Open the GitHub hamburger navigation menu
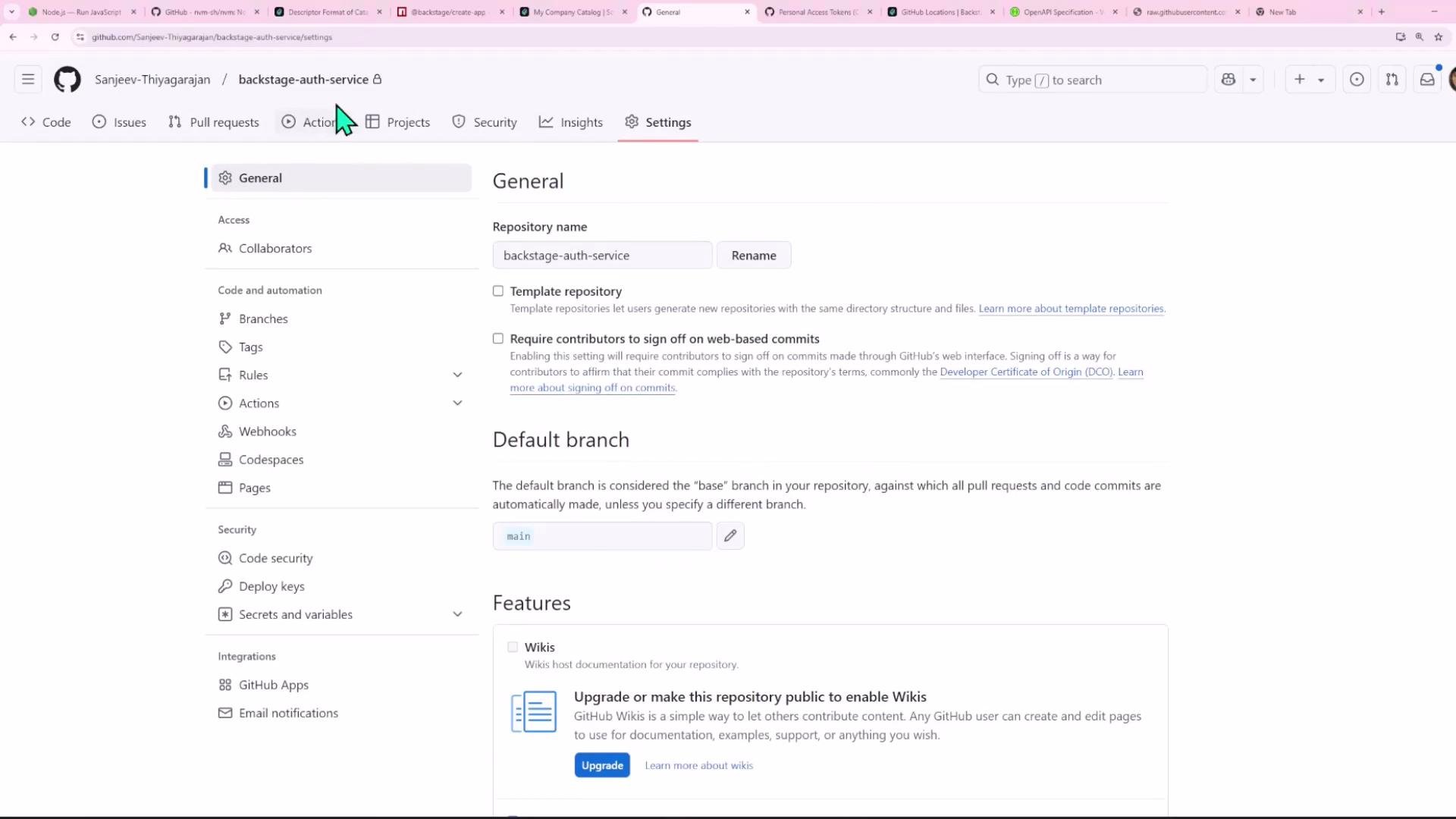This screenshot has height=819, width=1456. 28,80
